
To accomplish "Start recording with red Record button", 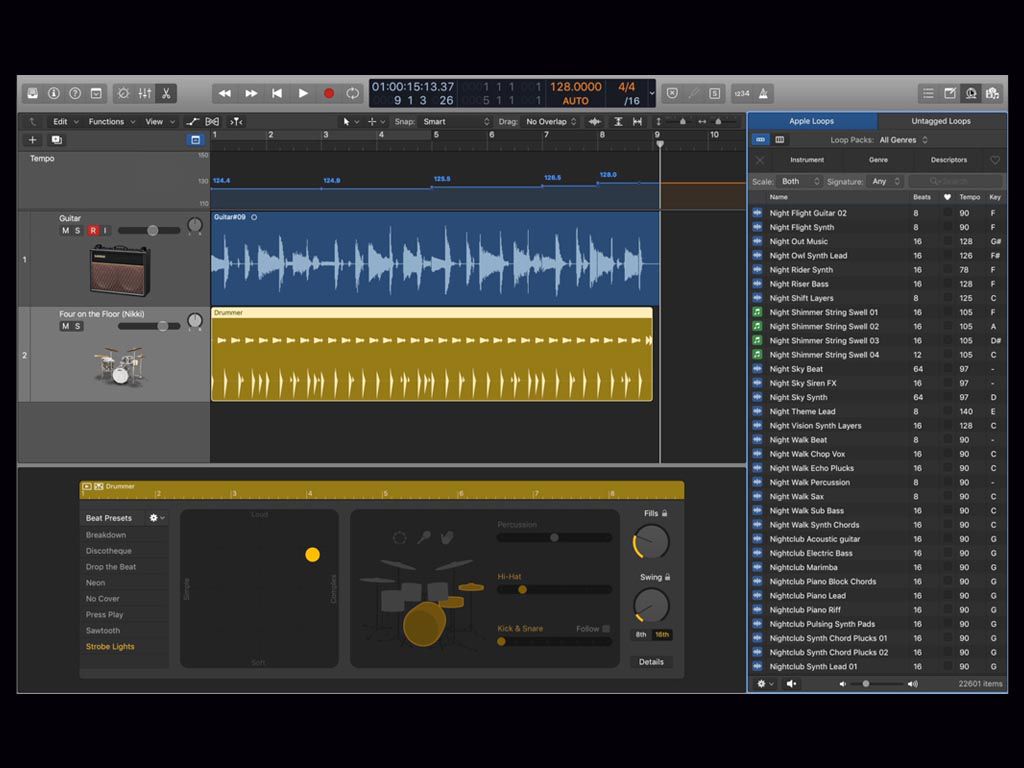I will click(329, 93).
